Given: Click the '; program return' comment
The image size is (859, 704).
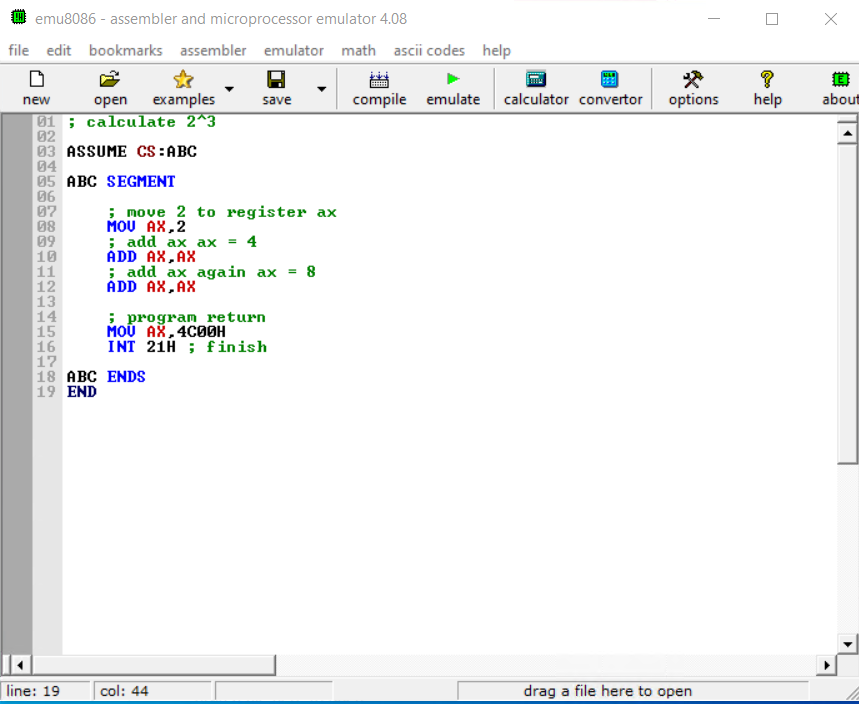Looking at the screenshot, I should click(187, 317).
